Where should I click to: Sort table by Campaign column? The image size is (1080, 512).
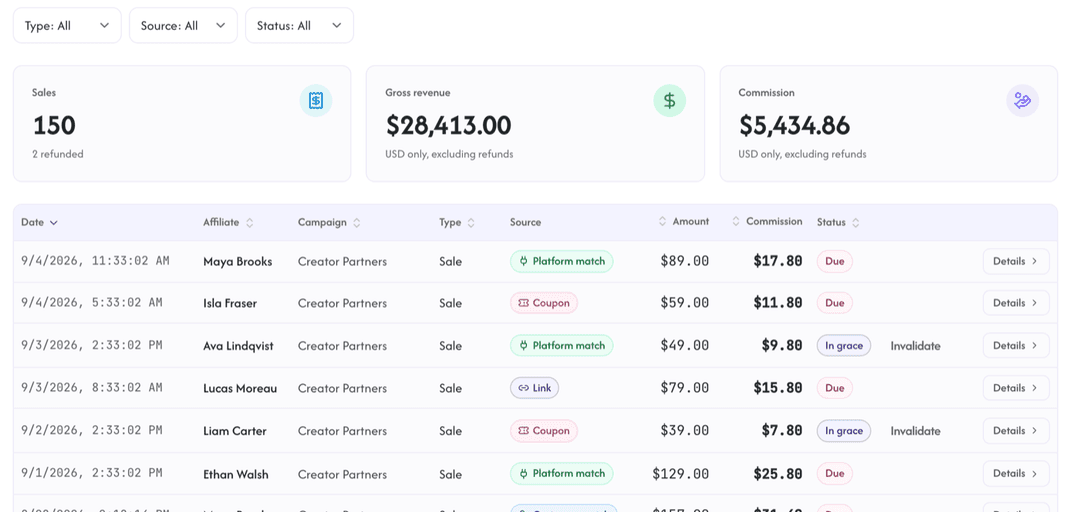coord(329,222)
